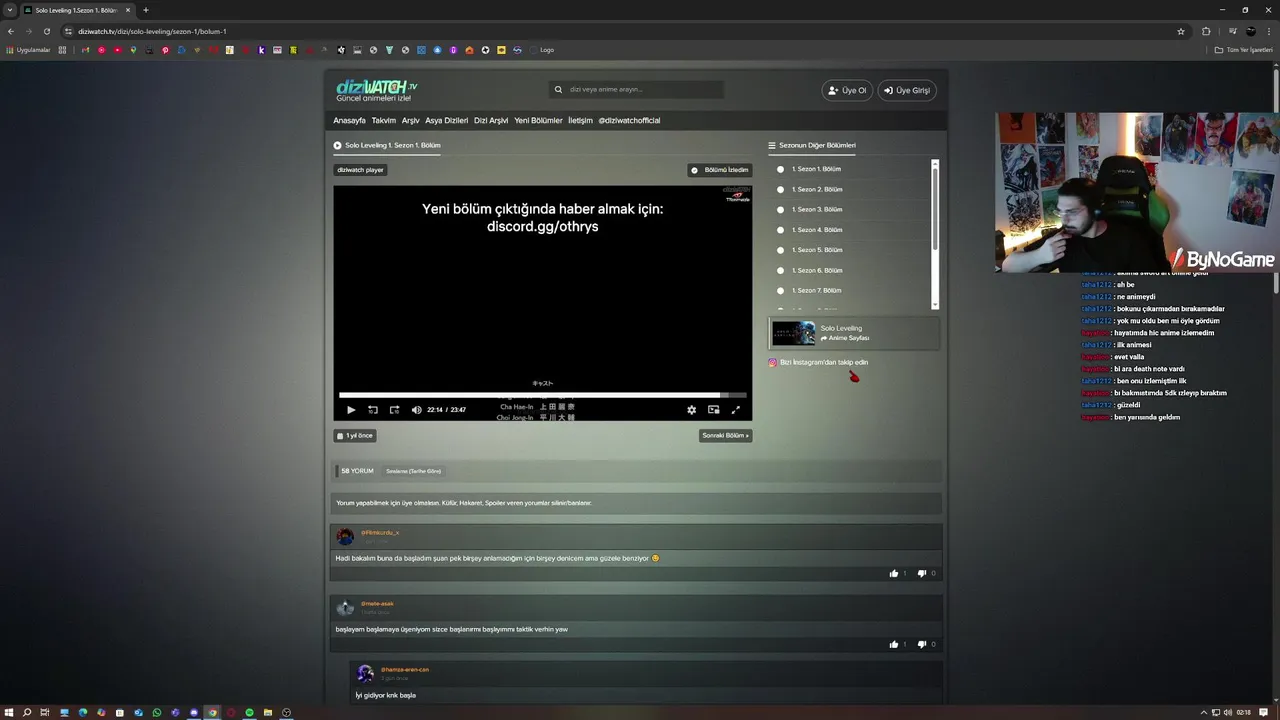
Task: Select 1. Sezon 2. Bölüm radio
Action: (781, 189)
